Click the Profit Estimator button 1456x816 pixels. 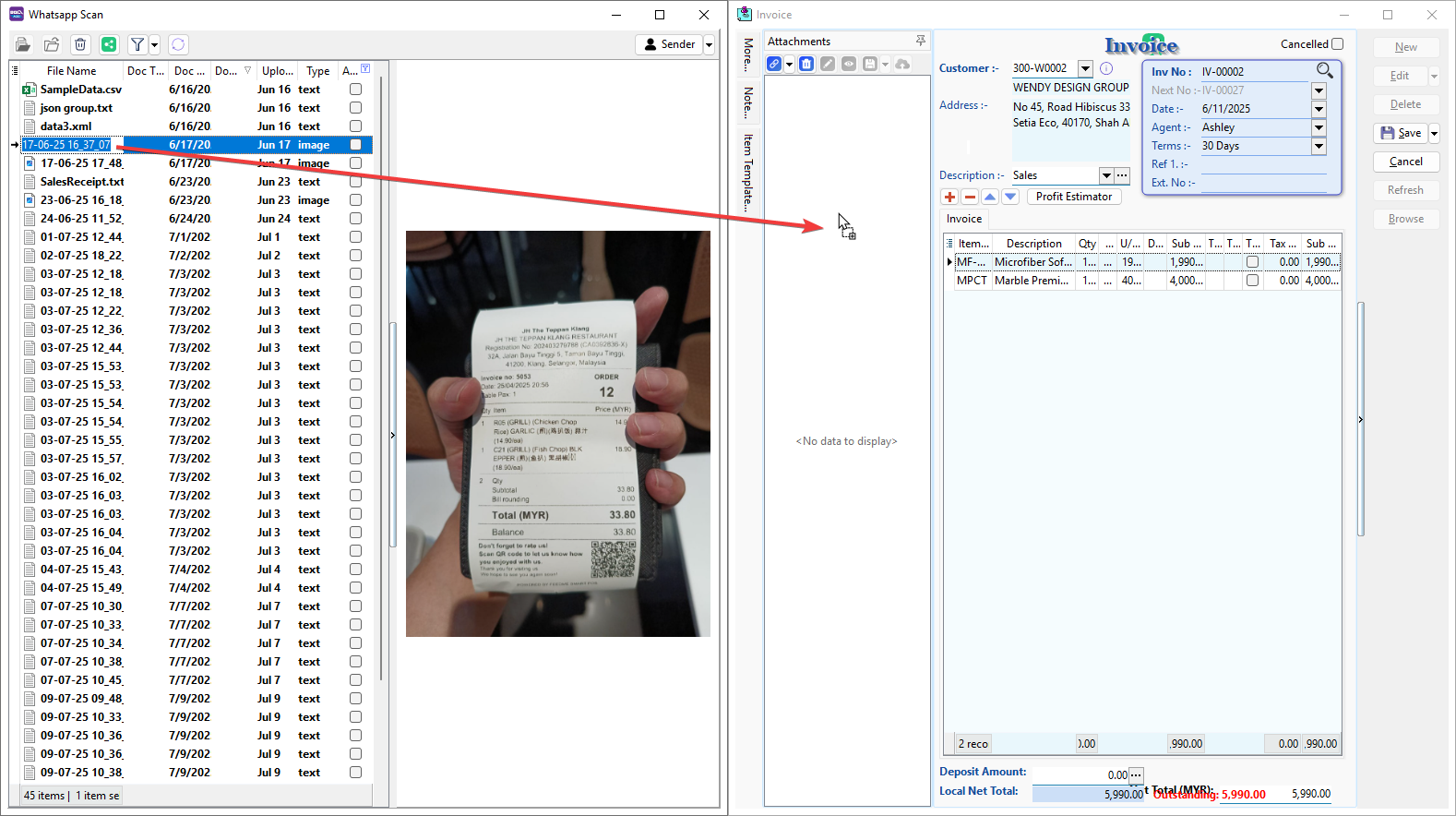(x=1074, y=197)
